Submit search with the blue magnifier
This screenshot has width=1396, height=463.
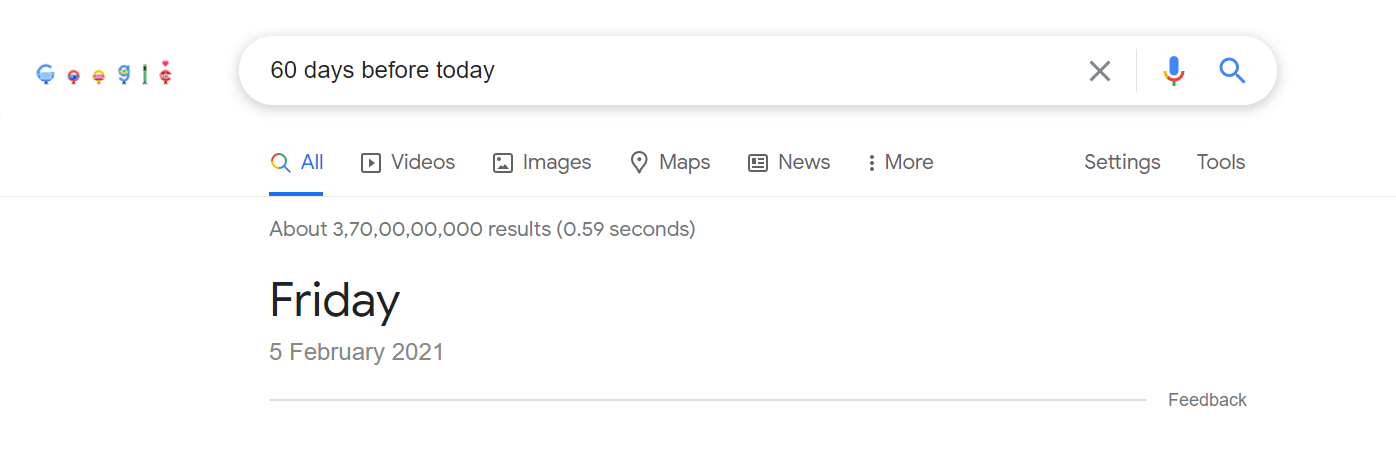[1232, 71]
